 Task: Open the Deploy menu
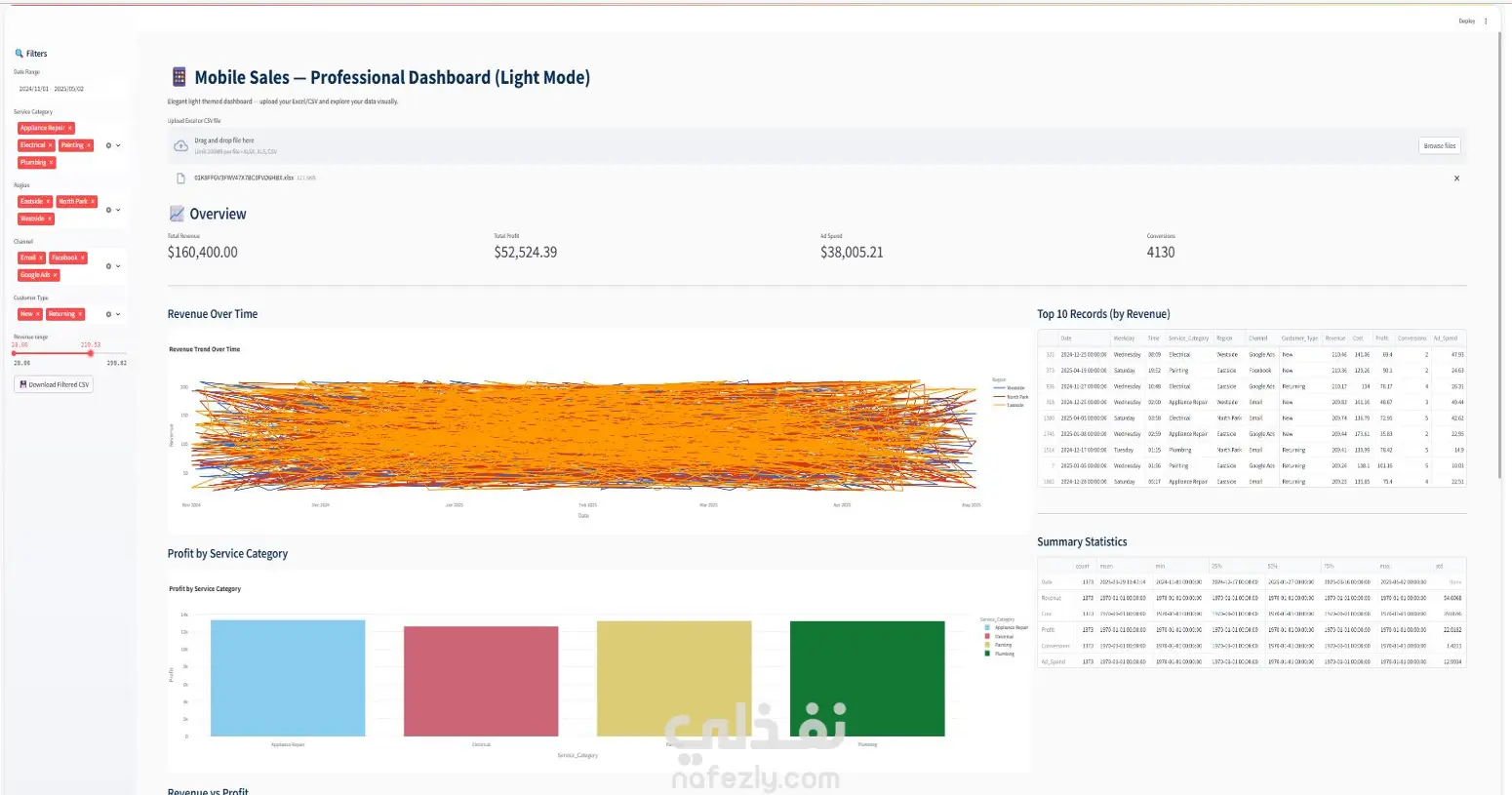point(1466,20)
